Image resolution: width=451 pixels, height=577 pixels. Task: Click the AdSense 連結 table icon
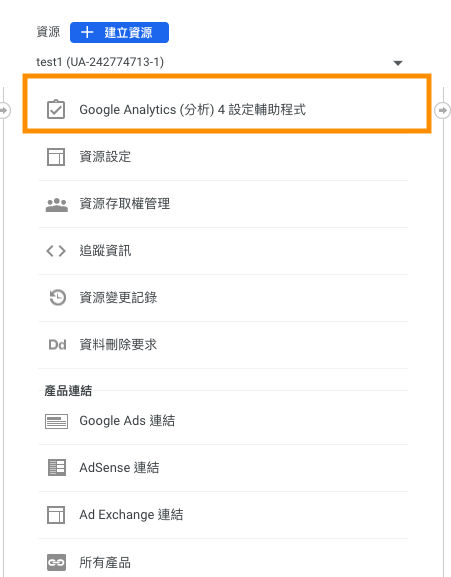(57, 468)
